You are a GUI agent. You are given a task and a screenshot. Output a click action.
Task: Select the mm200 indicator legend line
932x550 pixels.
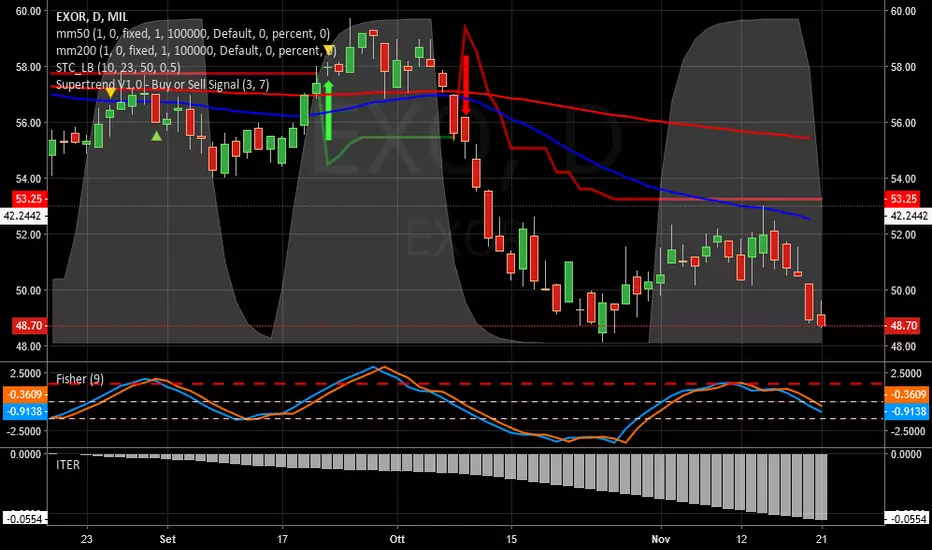[x=196, y=51]
